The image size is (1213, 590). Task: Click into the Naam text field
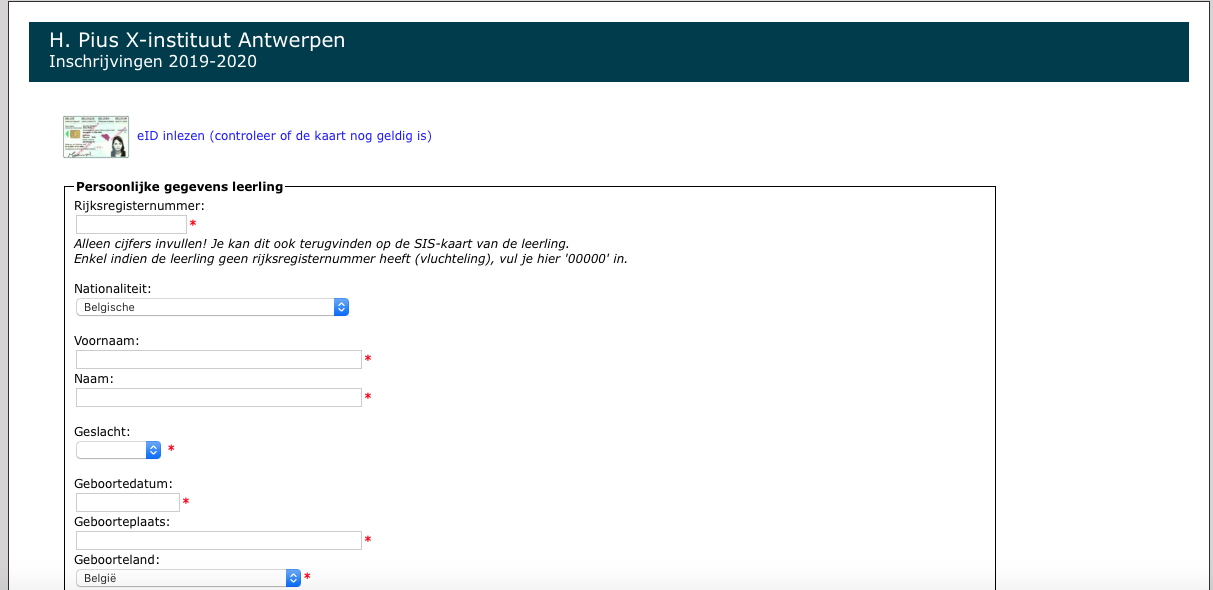218,397
